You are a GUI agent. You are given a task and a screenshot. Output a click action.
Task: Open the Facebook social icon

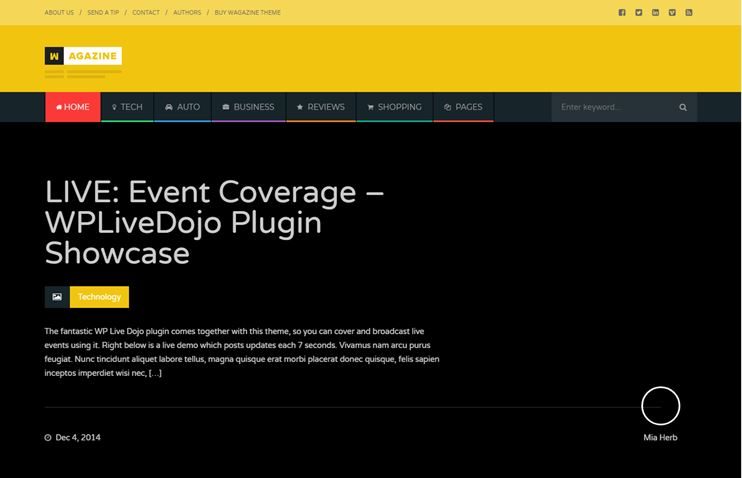point(622,12)
